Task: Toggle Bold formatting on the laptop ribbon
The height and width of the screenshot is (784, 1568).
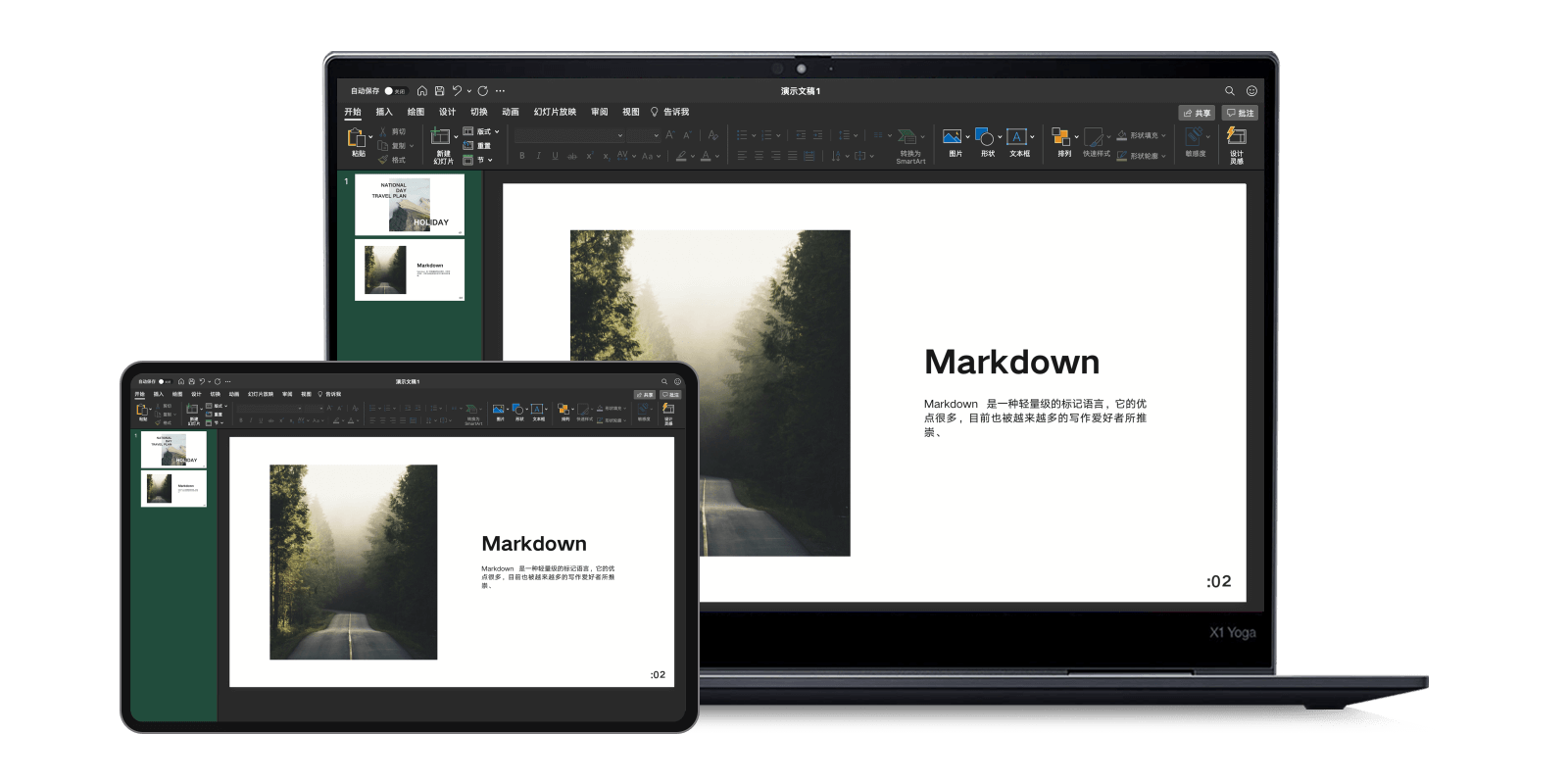Action: [522, 156]
